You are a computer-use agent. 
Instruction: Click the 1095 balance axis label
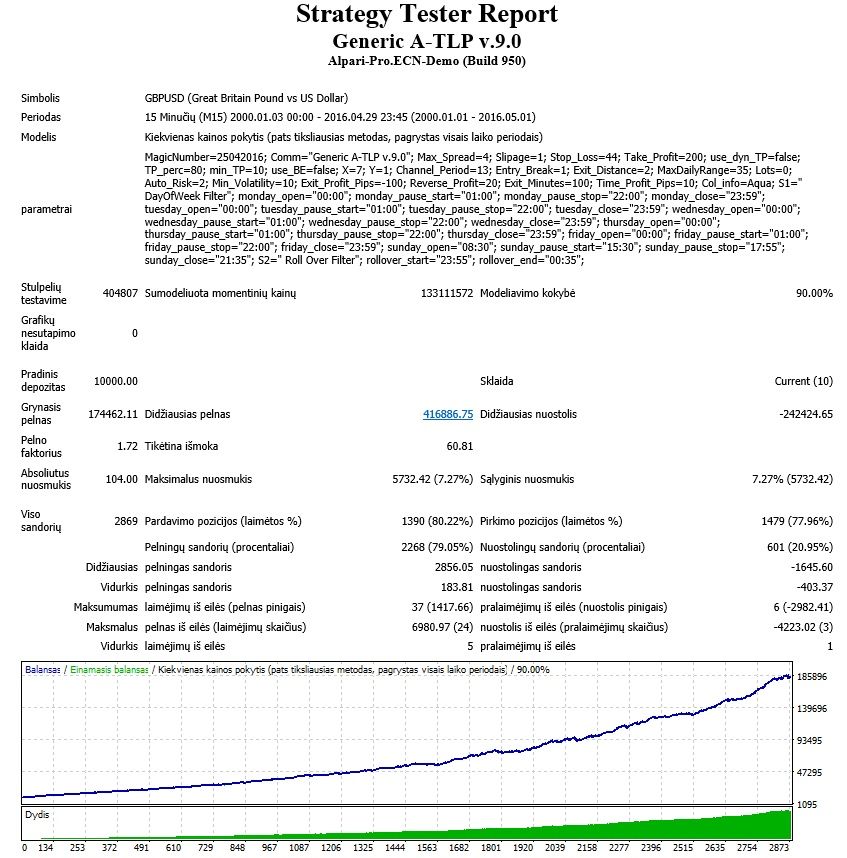[x=807, y=804]
